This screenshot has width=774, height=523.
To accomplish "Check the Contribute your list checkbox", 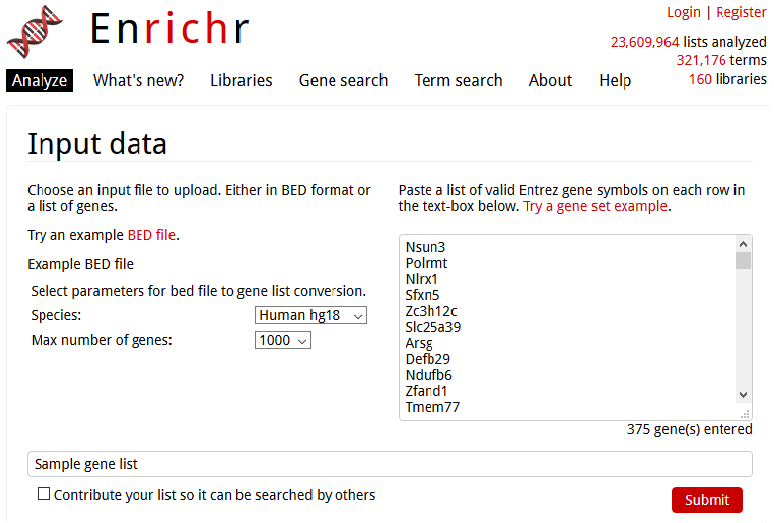I will [44, 494].
